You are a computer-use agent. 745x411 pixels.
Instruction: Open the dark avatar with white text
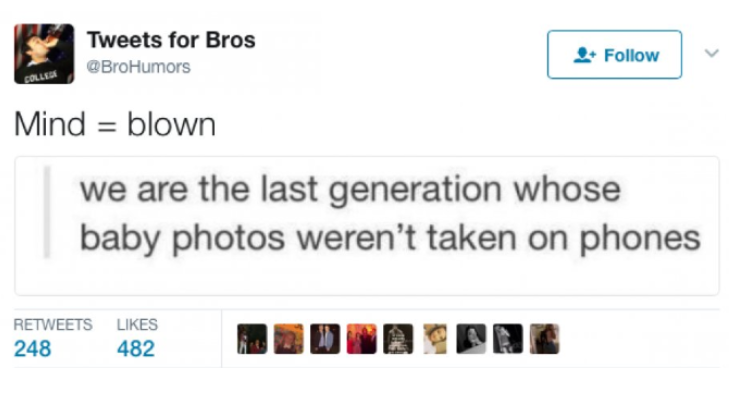pos(398,339)
